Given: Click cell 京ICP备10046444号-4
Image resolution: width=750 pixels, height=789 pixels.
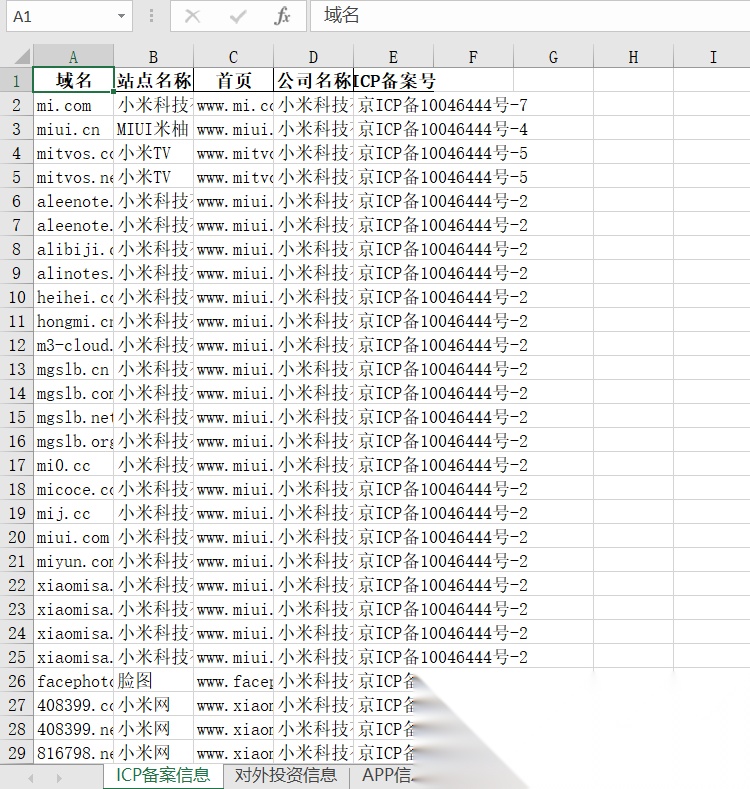Looking at the screenshot, I should pos(443,129).
